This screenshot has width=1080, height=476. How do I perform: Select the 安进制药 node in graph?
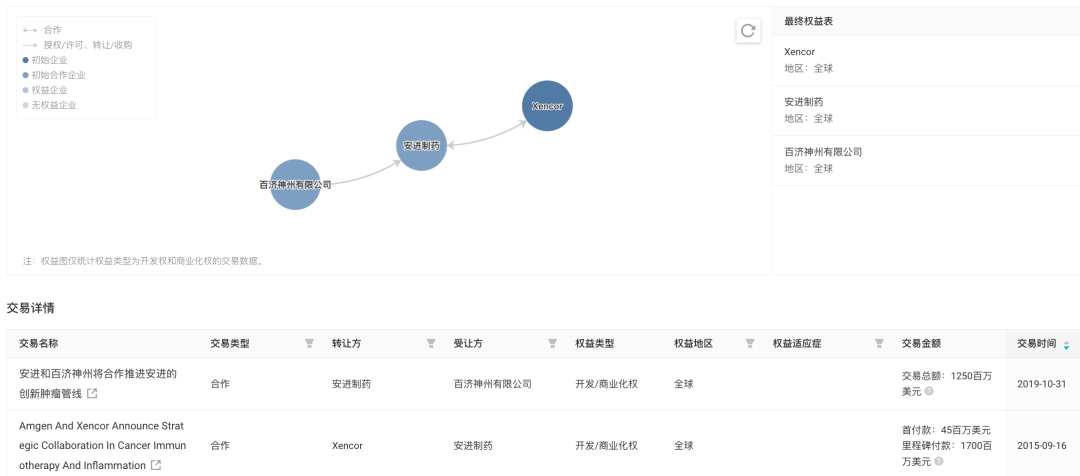(x=422, y=145)
